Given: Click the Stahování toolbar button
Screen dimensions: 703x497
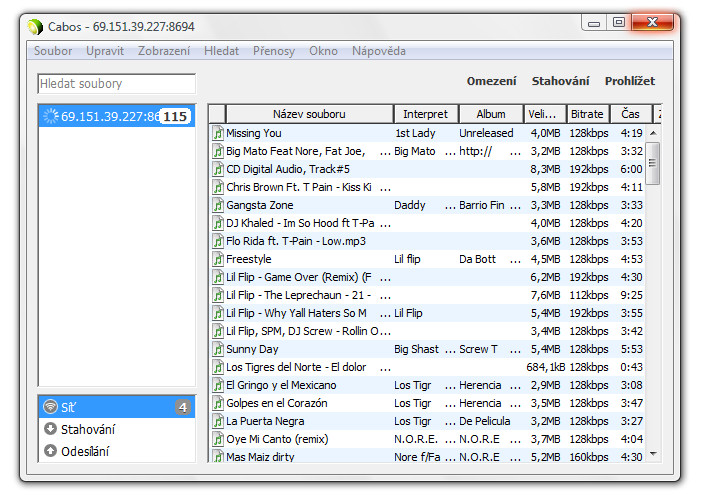Looking at the screenshot, I should tap(560, 81).
